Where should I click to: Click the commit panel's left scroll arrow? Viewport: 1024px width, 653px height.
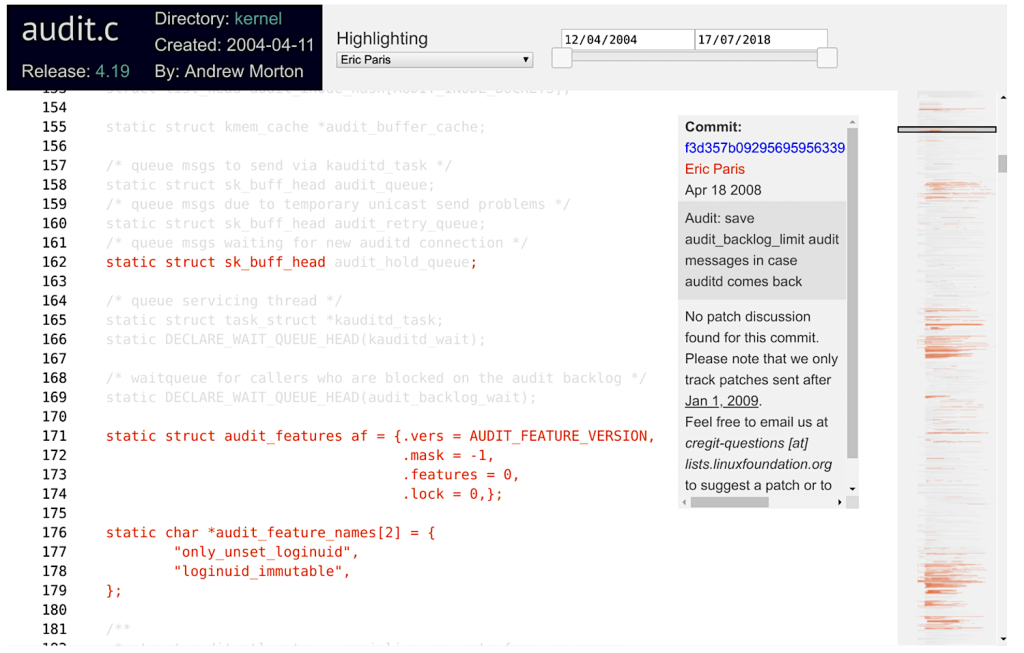[x=684, y=502]
